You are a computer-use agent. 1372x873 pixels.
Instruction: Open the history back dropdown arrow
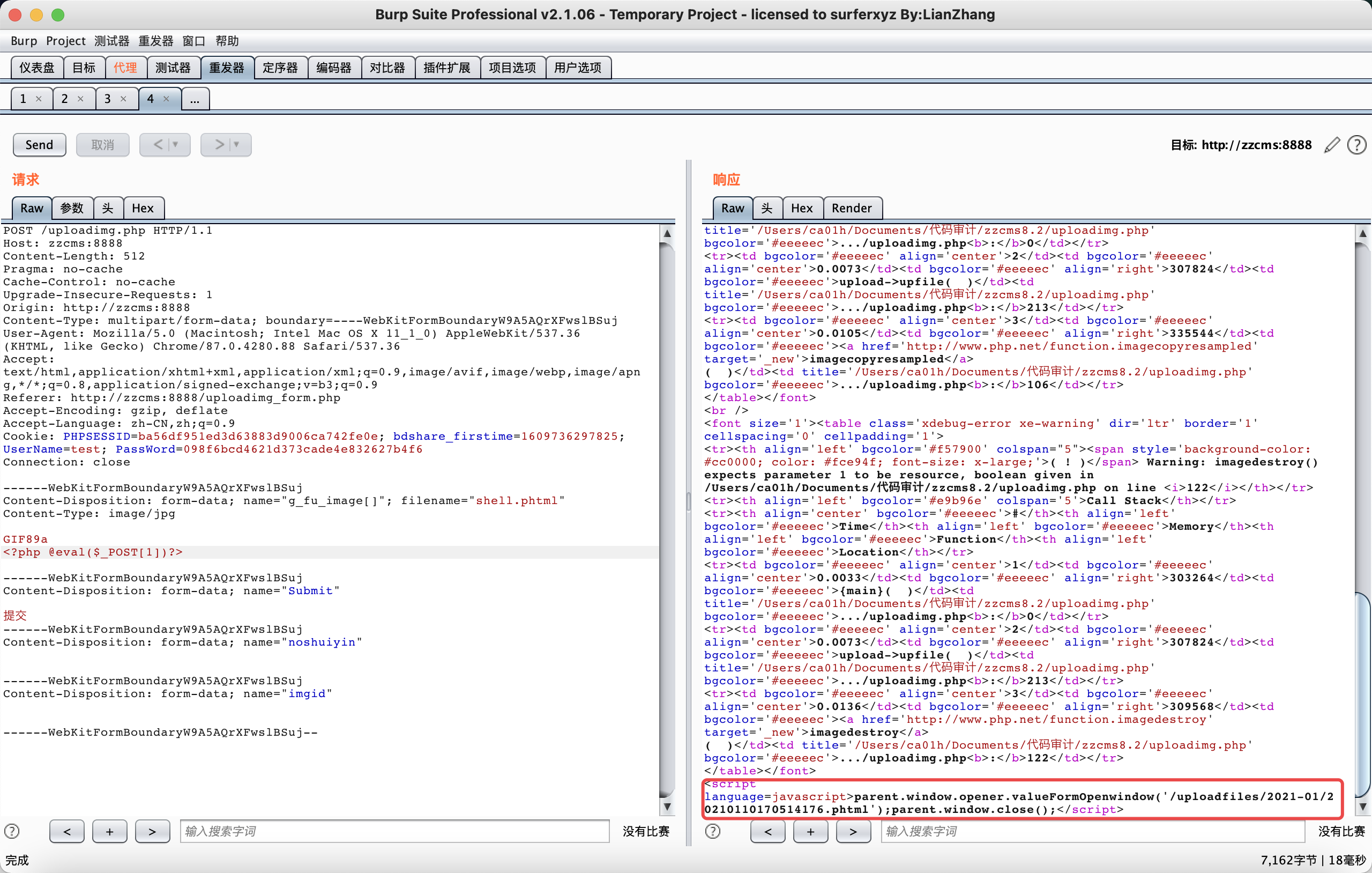(175, 145)
